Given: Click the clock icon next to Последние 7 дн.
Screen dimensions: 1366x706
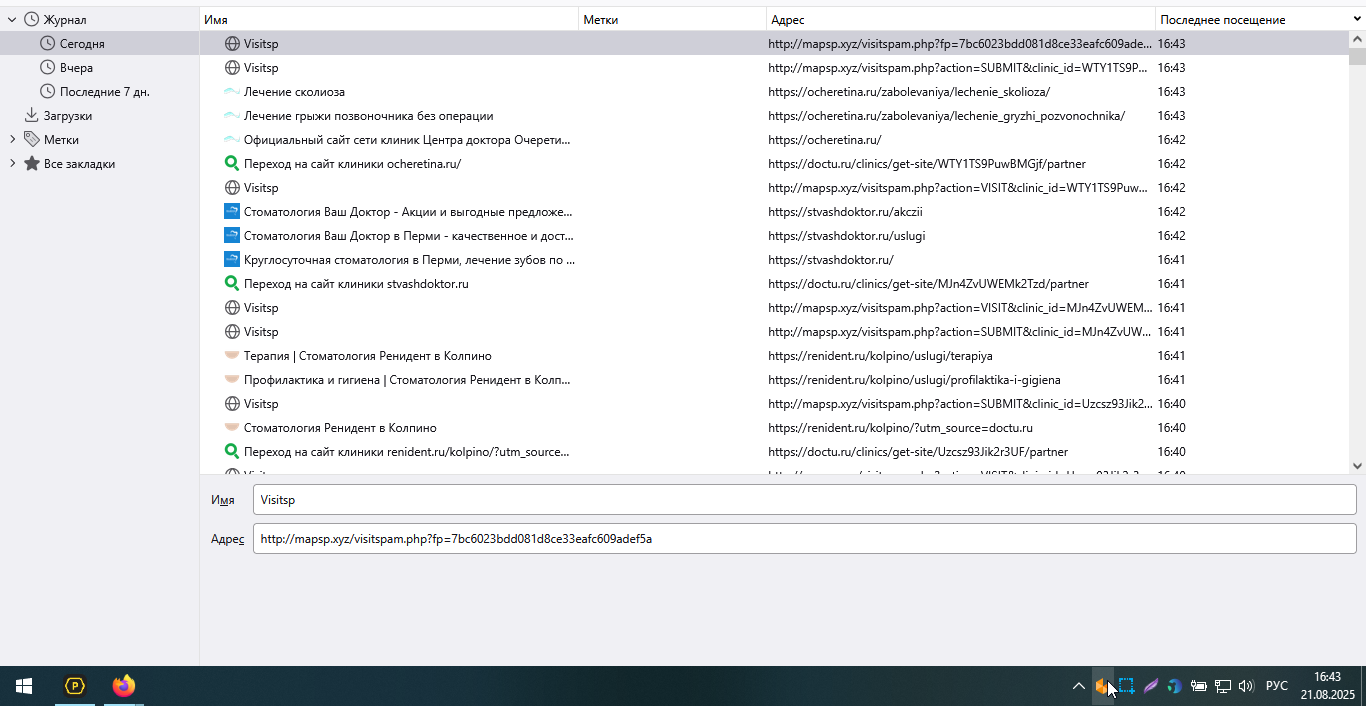Looking at the screenshot, I should pyautogui.click(x=48, y=91).
